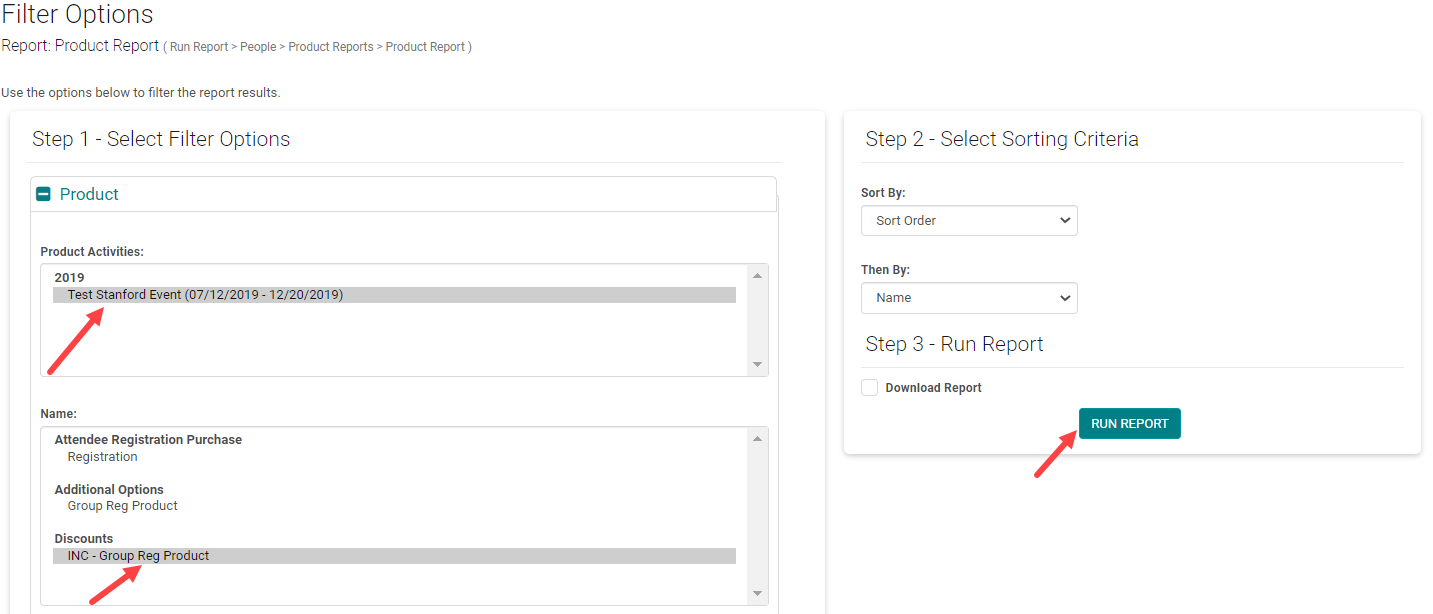Image resolution: width=1433 pixels, height=614 pixels.
Task: Select Registration in the Name list
Action: [x=102, y=457]
